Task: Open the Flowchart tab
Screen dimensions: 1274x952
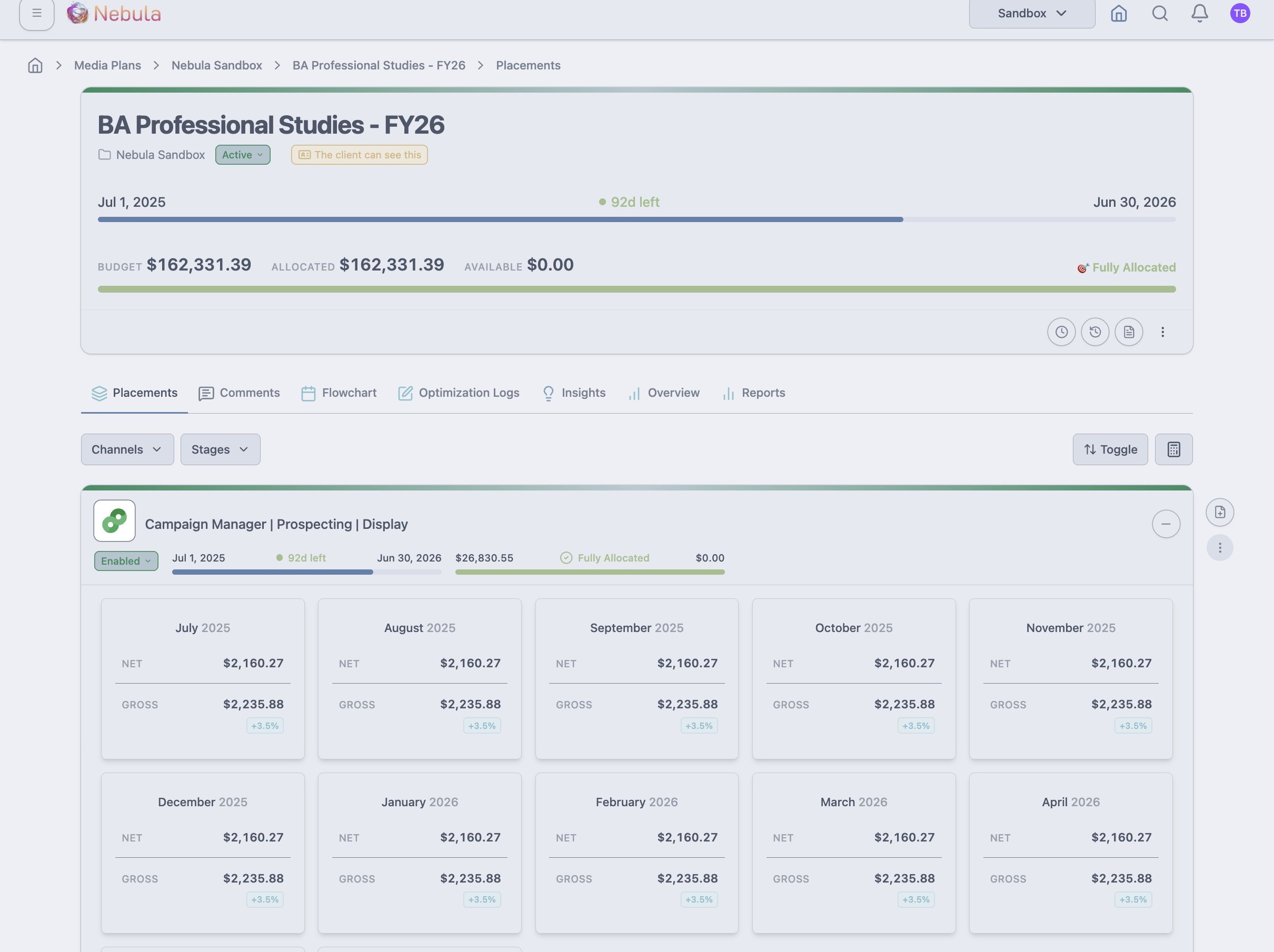Action: (339, 393)
